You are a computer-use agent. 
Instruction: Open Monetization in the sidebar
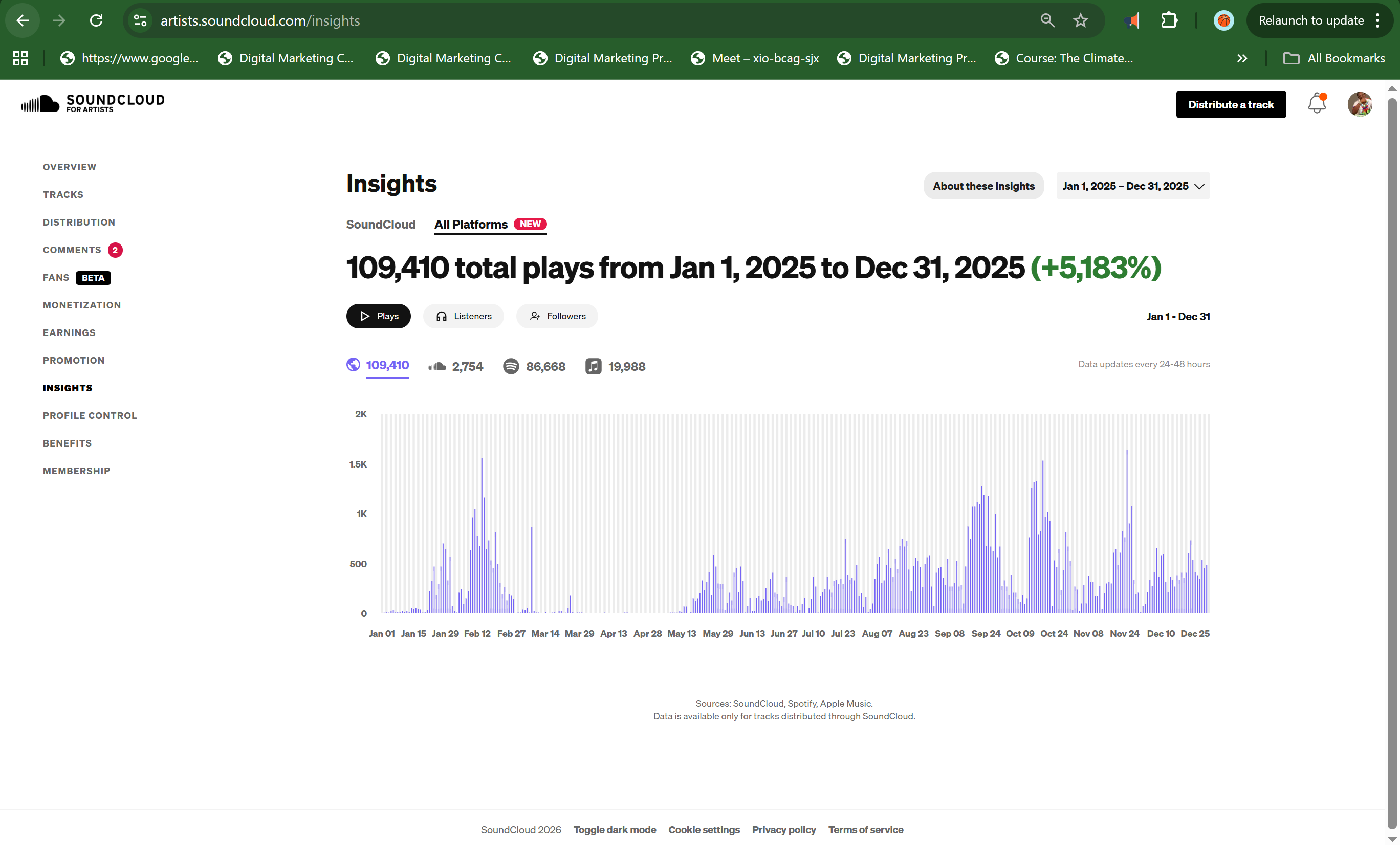82,305
